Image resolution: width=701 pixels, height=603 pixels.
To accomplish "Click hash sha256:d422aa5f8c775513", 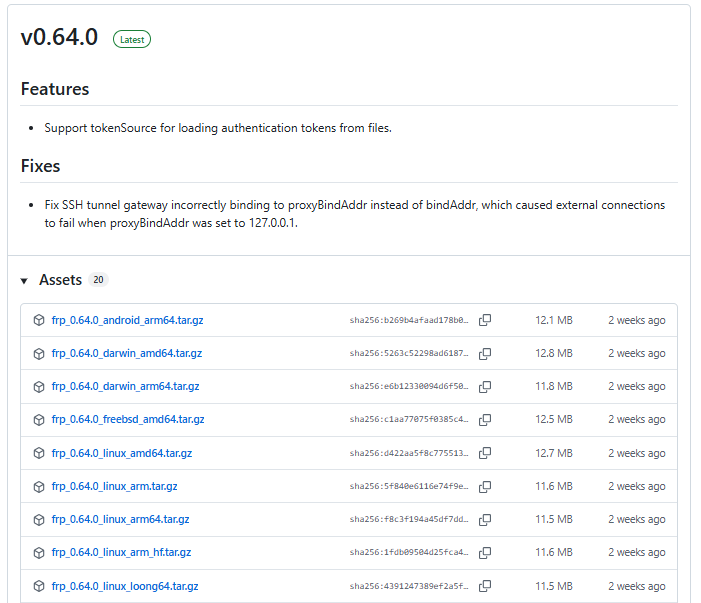I will click(x=409, y=453).
